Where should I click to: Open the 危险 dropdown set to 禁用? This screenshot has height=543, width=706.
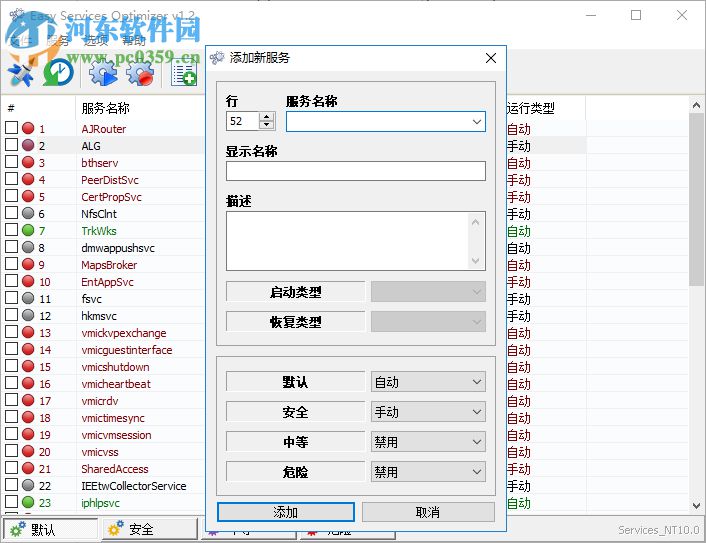click(x=428, y=471)
